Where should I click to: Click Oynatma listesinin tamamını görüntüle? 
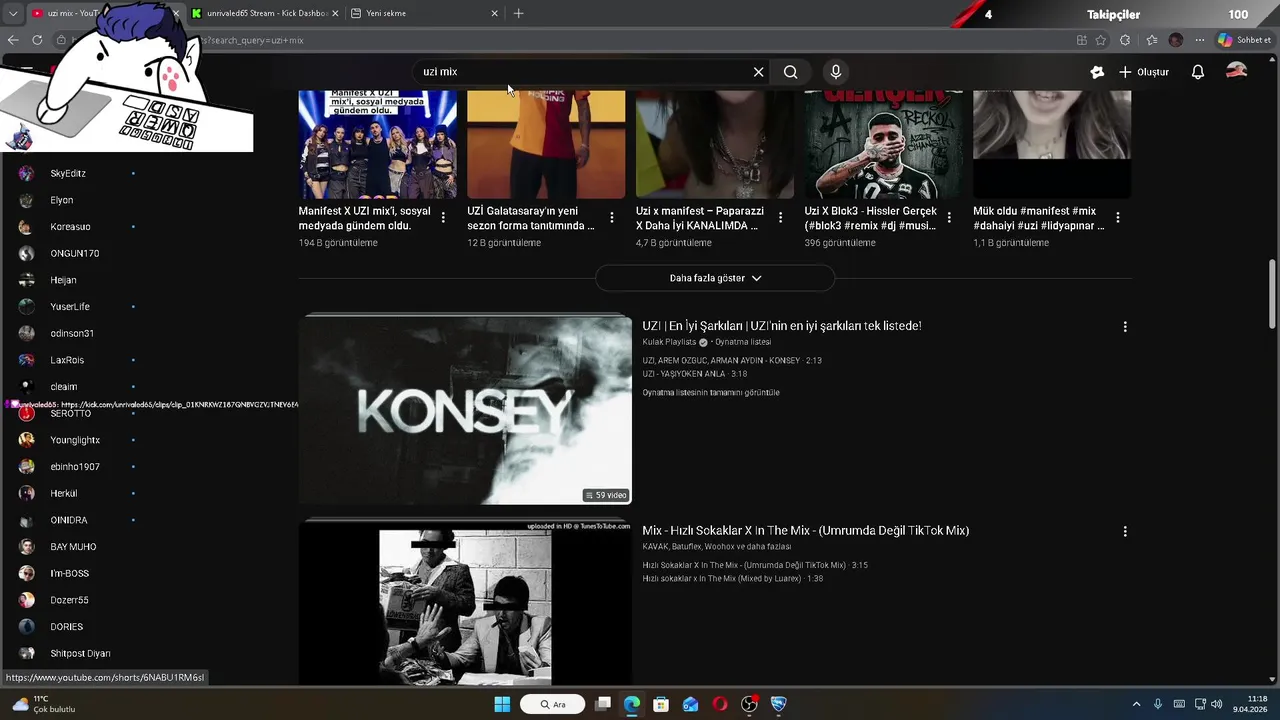point(711,393)
